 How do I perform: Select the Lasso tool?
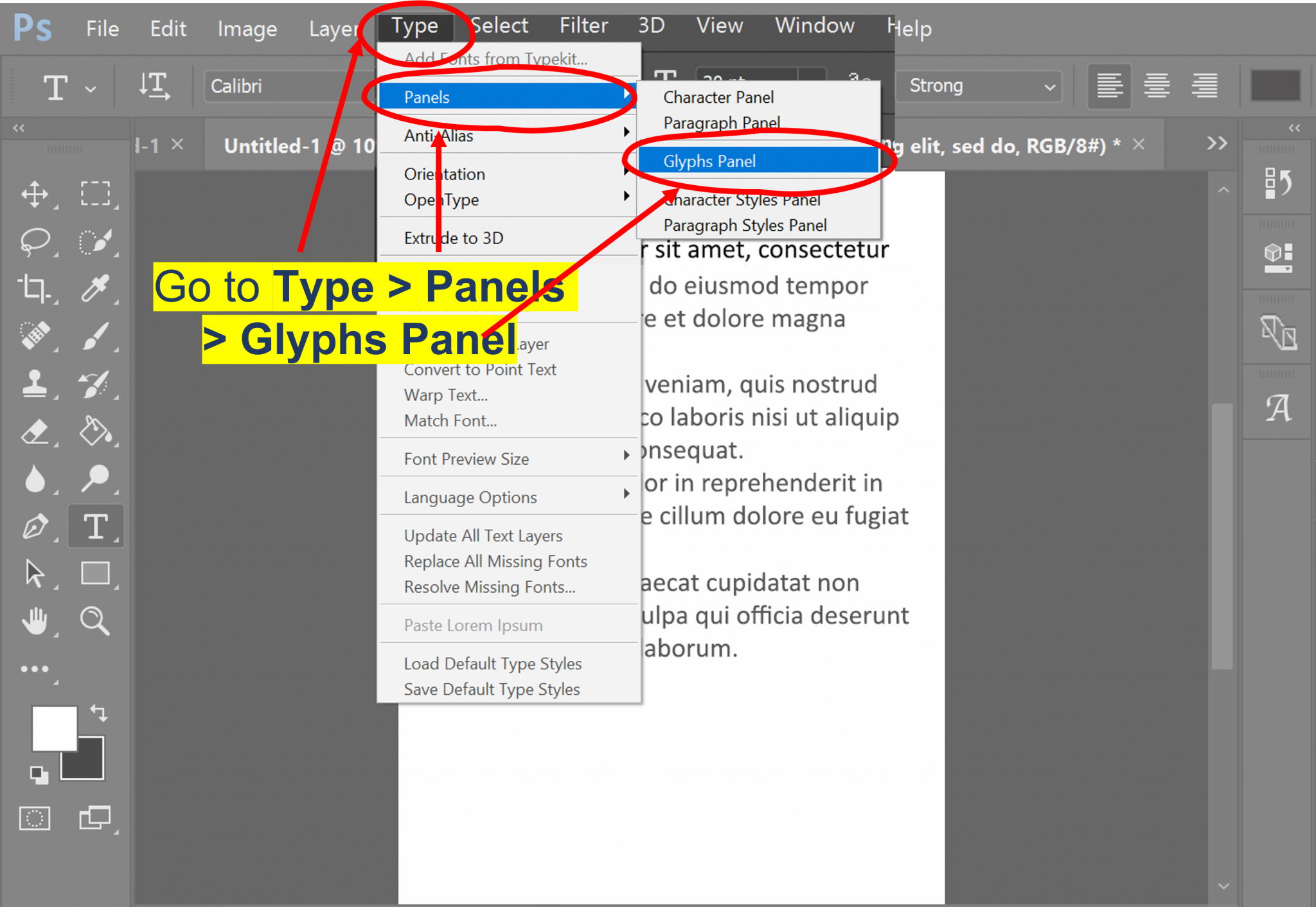coord(35,241)
